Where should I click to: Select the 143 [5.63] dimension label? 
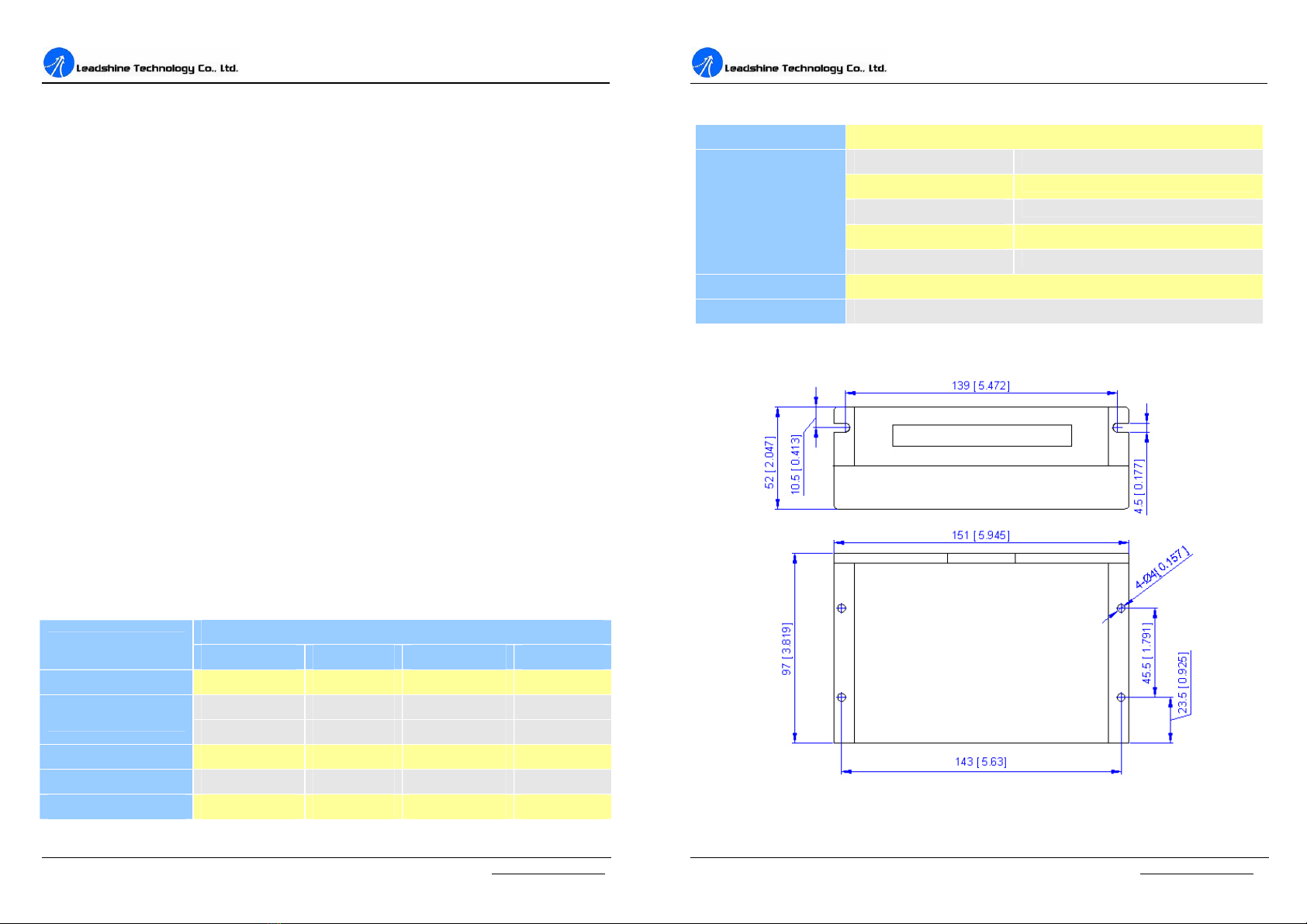980,762
